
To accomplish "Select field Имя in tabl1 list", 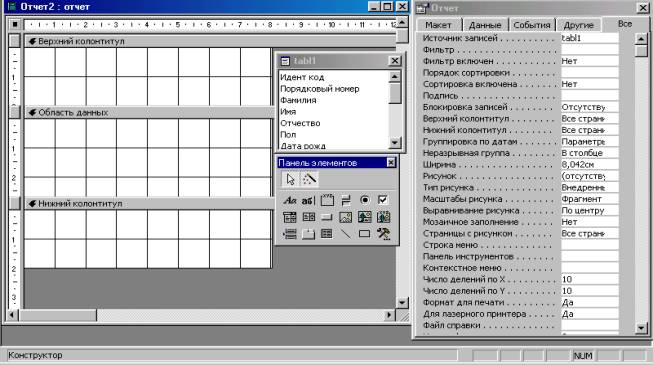I will pos(288,112).
